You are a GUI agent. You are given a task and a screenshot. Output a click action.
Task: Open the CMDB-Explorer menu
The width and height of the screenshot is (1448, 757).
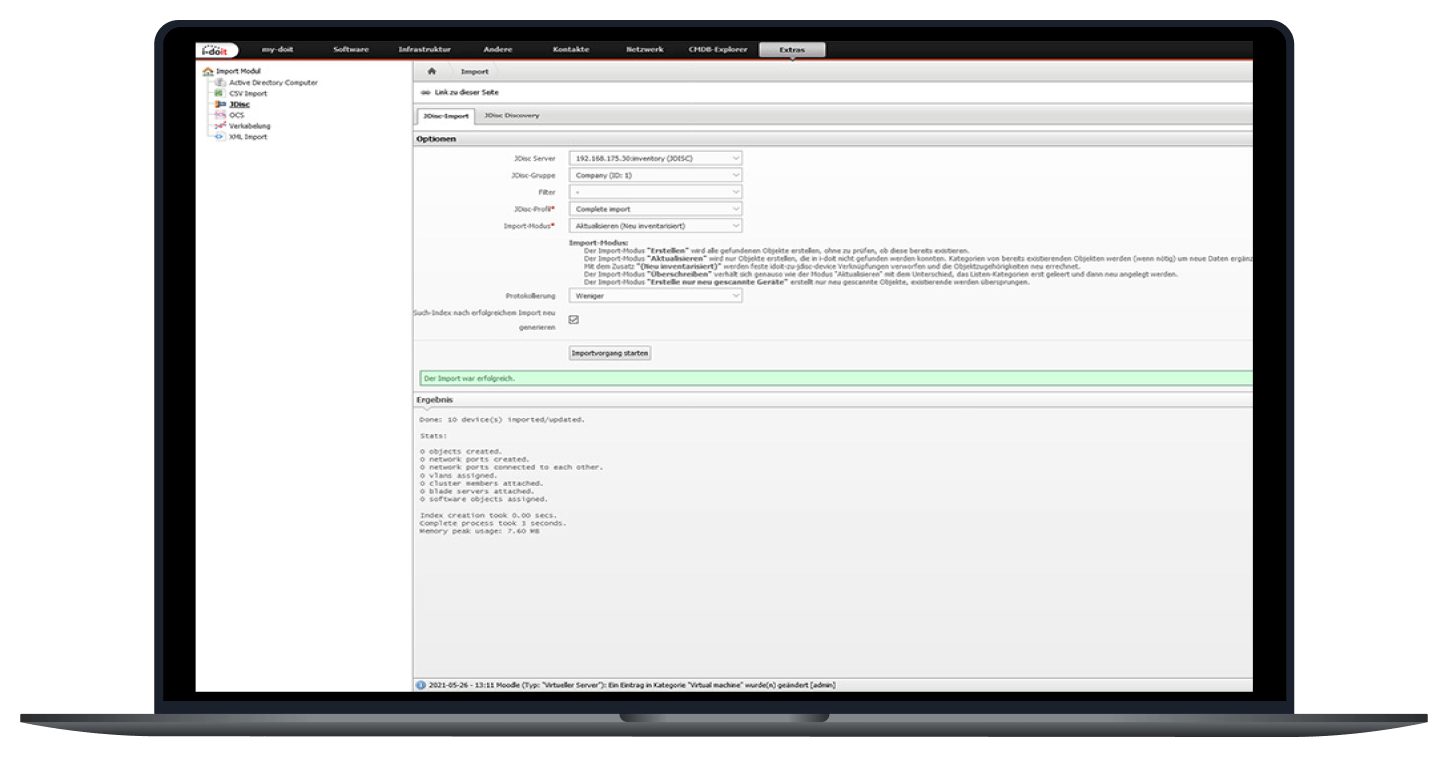717,50
